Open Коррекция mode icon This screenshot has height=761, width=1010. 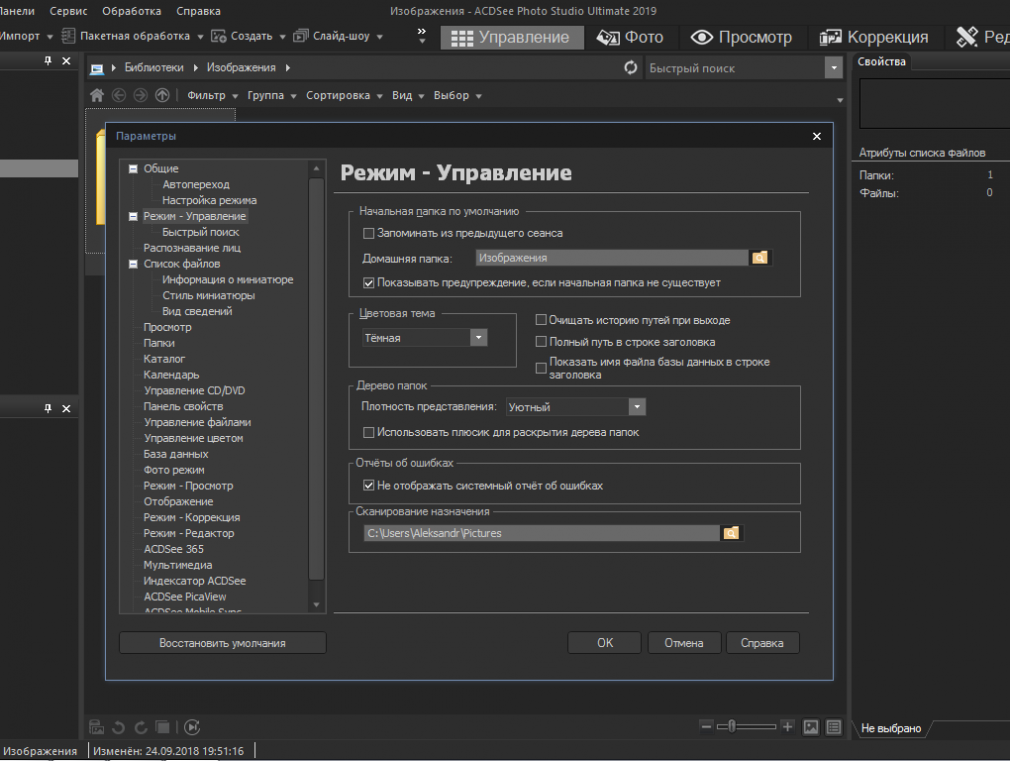pos(830,37)
